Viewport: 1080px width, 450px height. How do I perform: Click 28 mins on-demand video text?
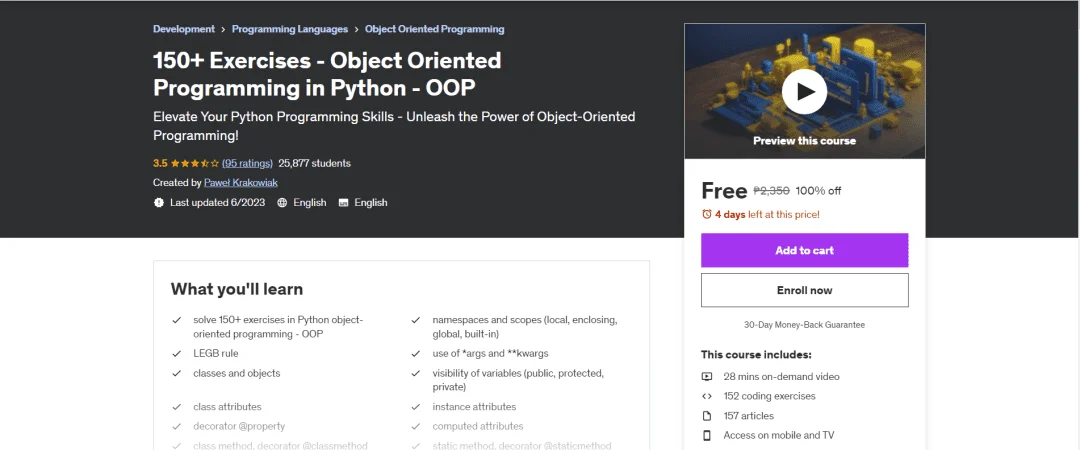782,376
